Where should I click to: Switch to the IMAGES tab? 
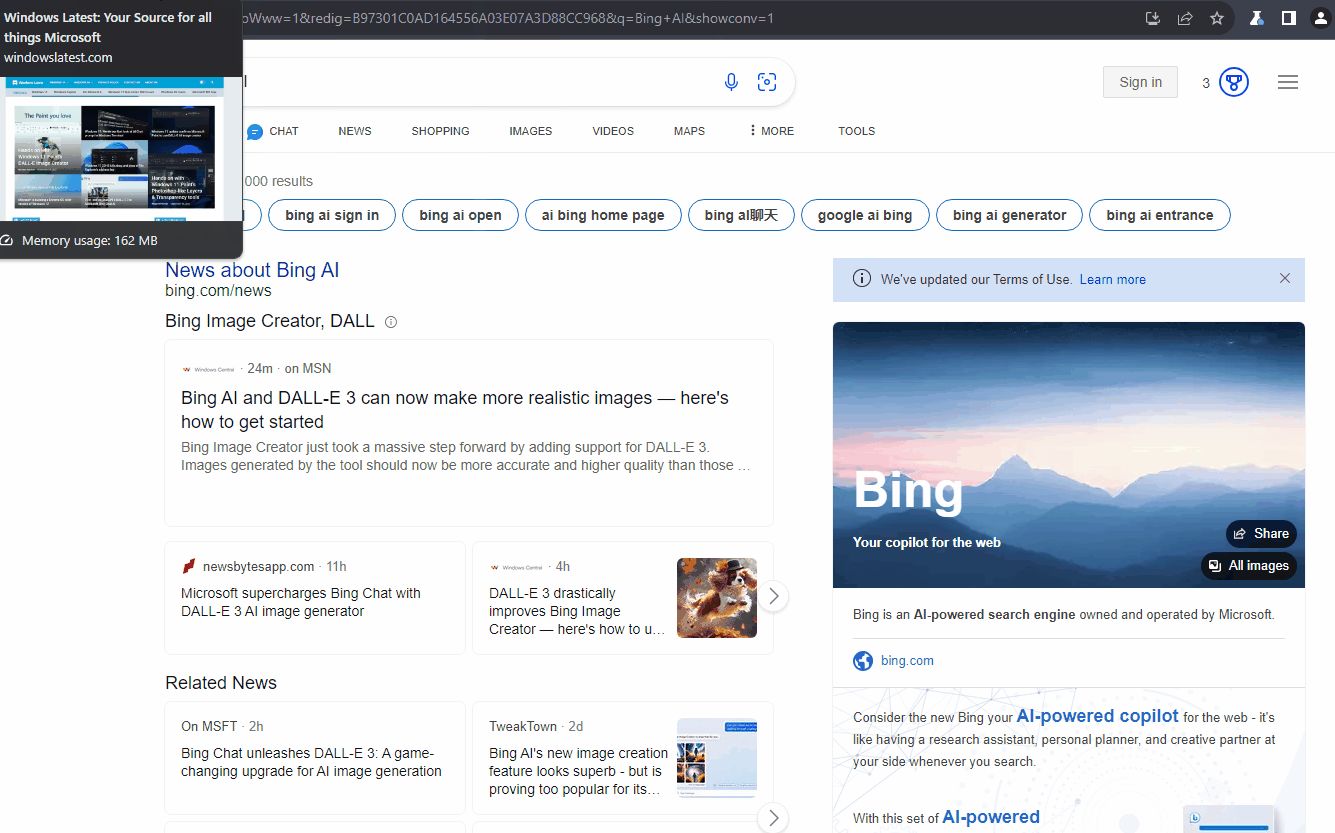(x=530, y=131)
